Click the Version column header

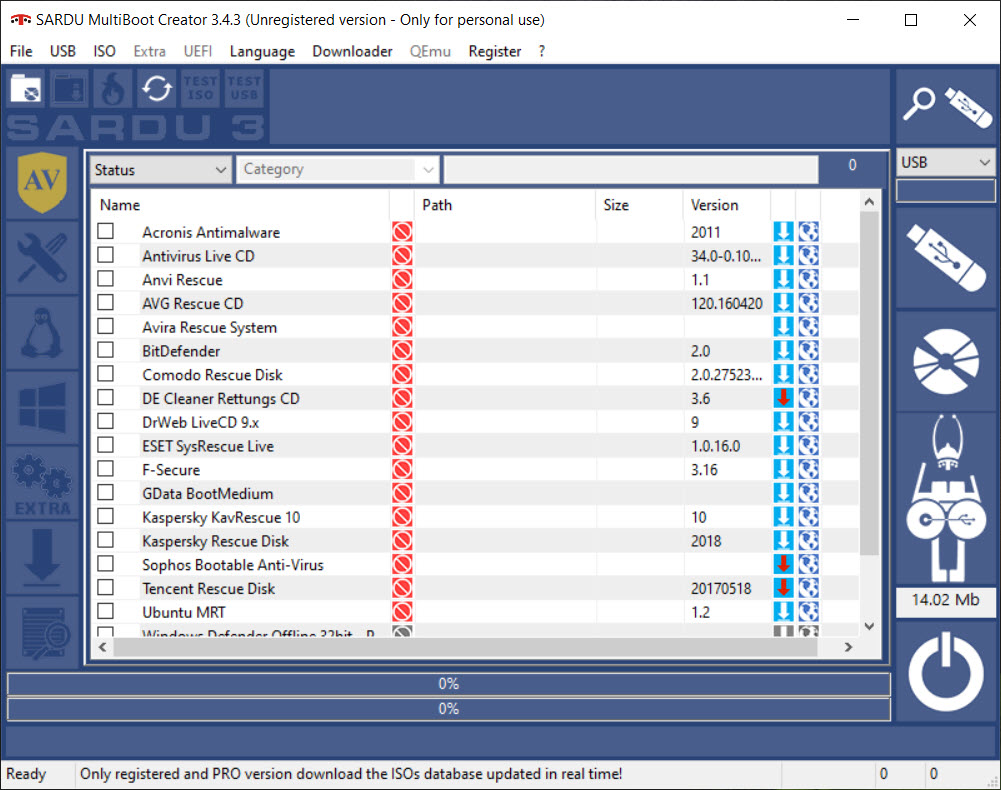(x=715, y=205)
